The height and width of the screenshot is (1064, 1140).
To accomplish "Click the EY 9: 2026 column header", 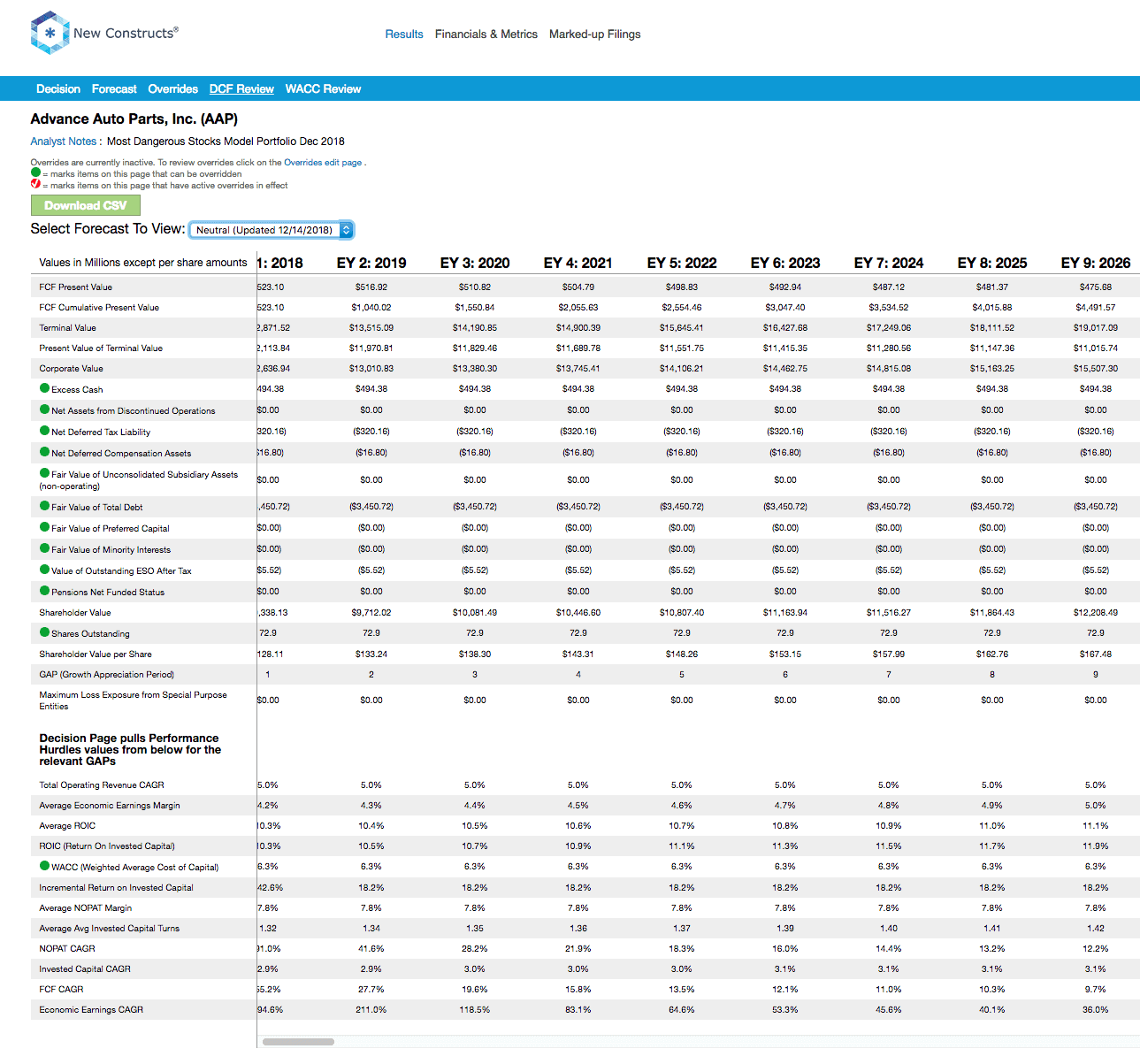I will [x=1096, y=264].
